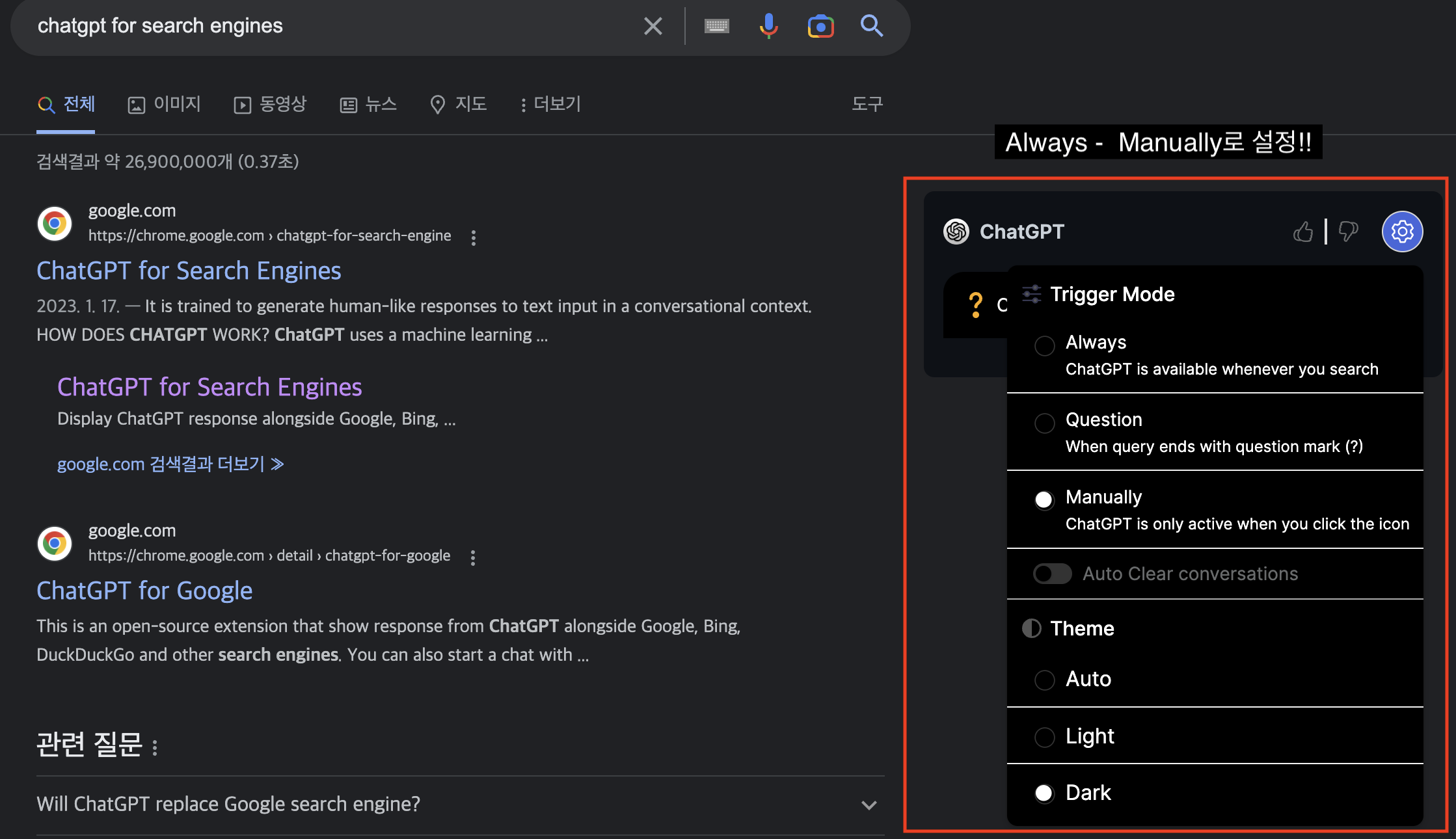Click the Trigger Mode heading text
This screenshot has height=839, width=1456.
1112,294
